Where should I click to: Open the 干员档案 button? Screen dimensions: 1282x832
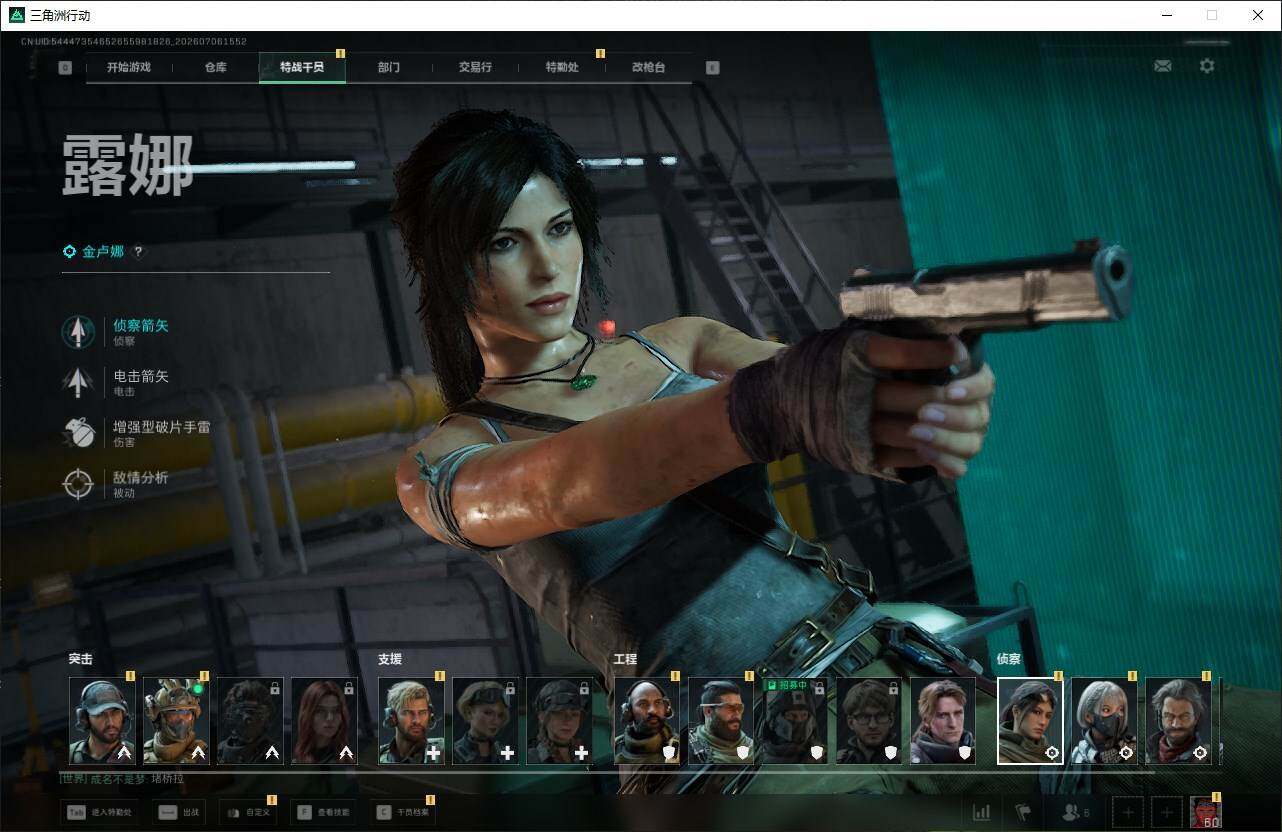pyautogui.click(x=403, y=812)
